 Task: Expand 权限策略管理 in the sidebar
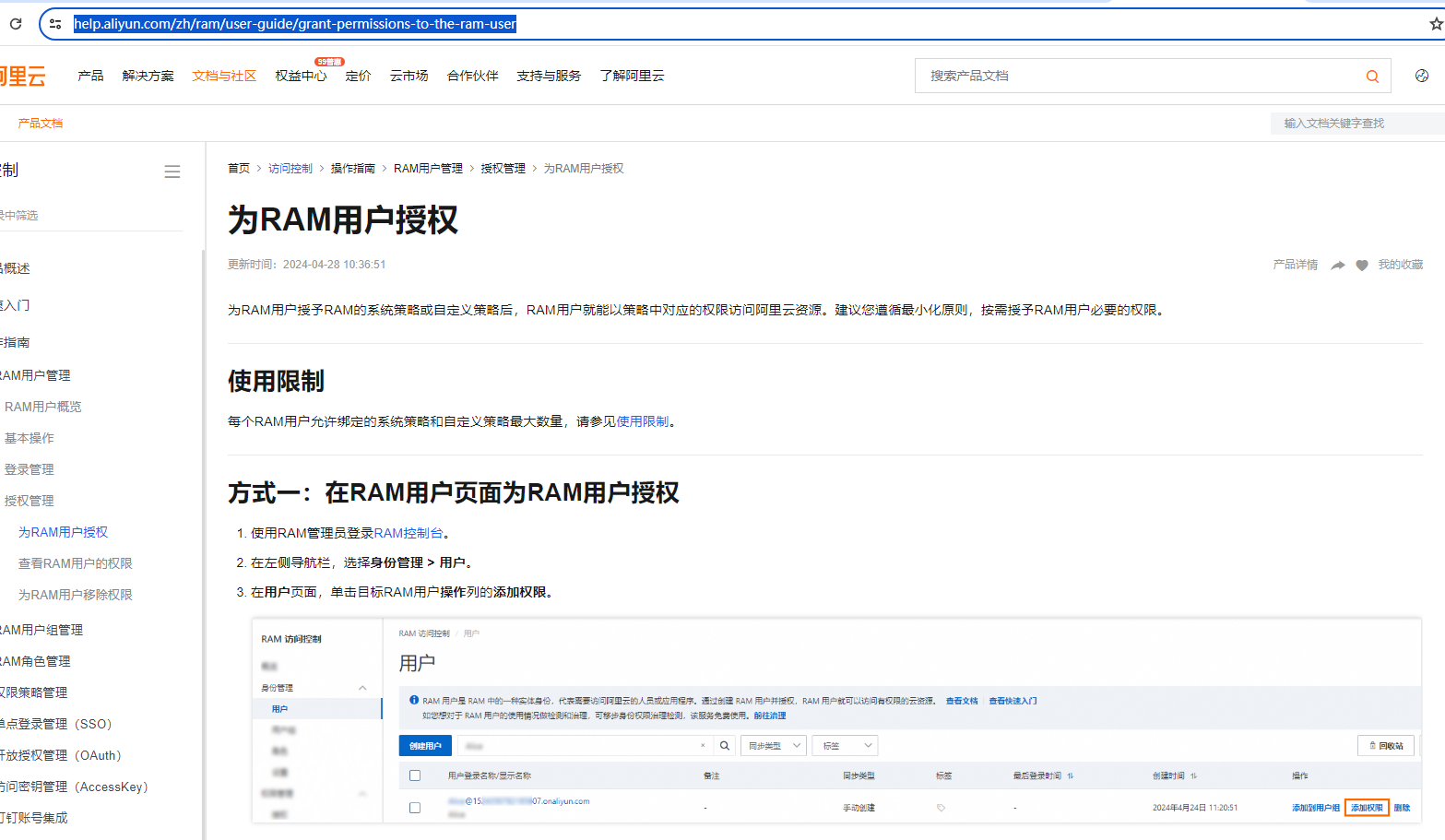(x=34, y=692)
